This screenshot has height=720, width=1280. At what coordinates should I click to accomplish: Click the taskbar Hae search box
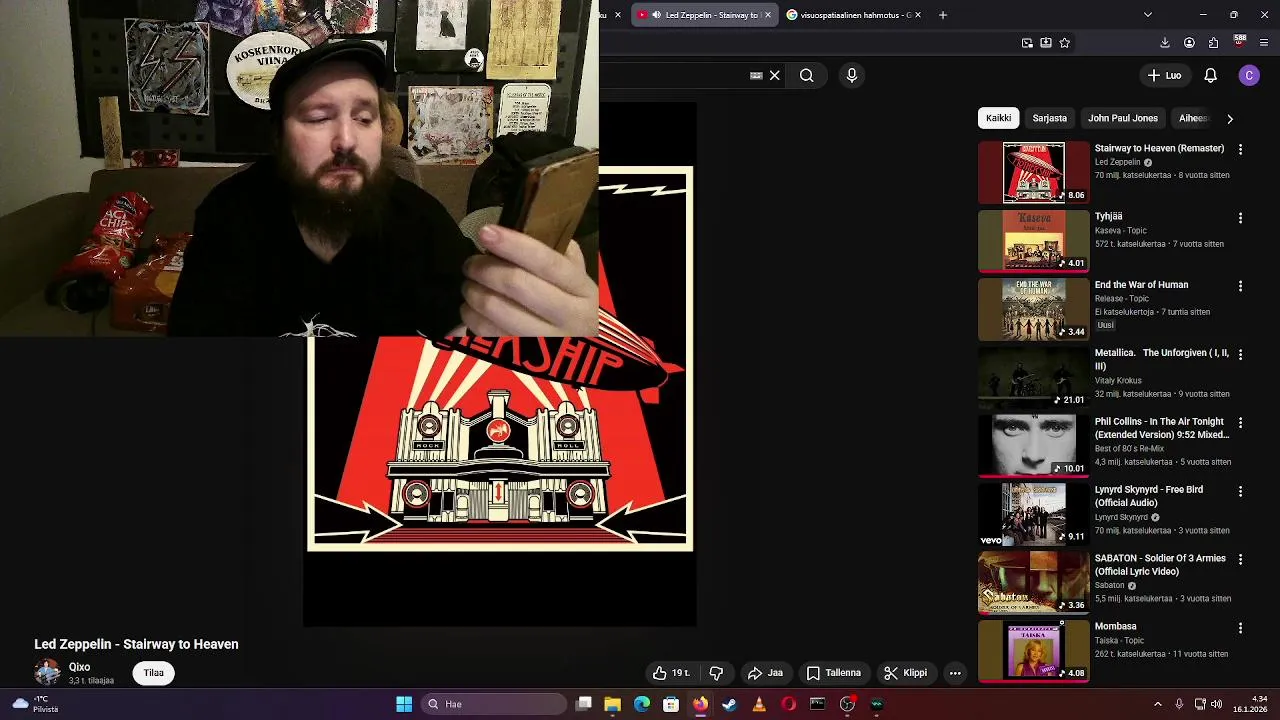coord(494,704)
